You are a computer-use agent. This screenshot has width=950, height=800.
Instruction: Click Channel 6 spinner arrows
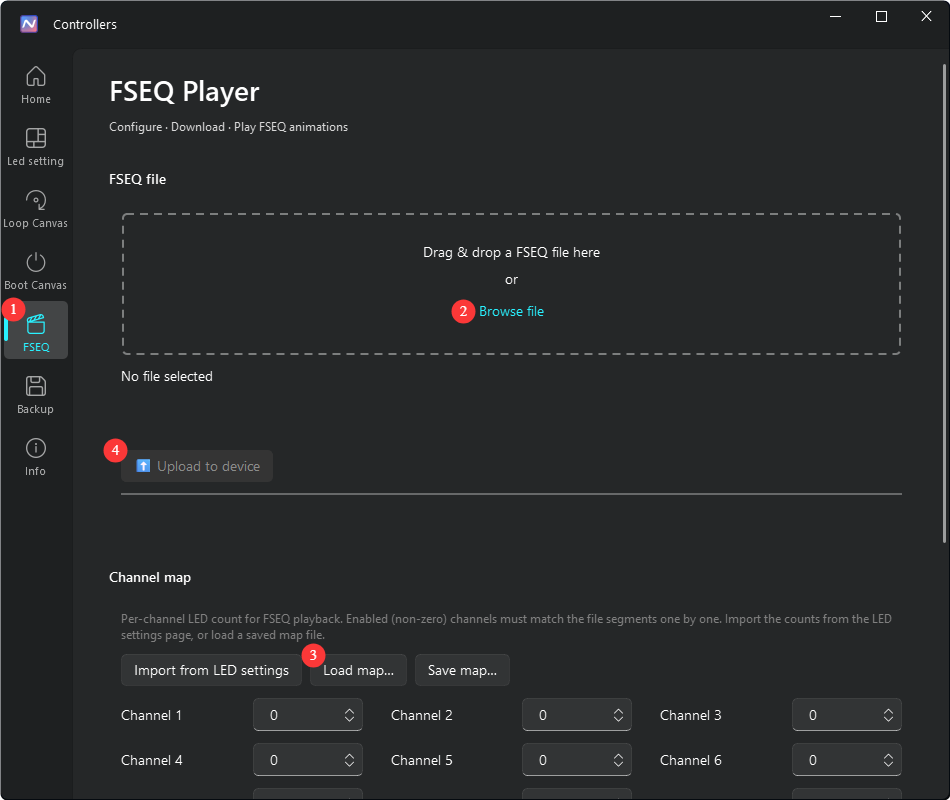pos(888,760)
